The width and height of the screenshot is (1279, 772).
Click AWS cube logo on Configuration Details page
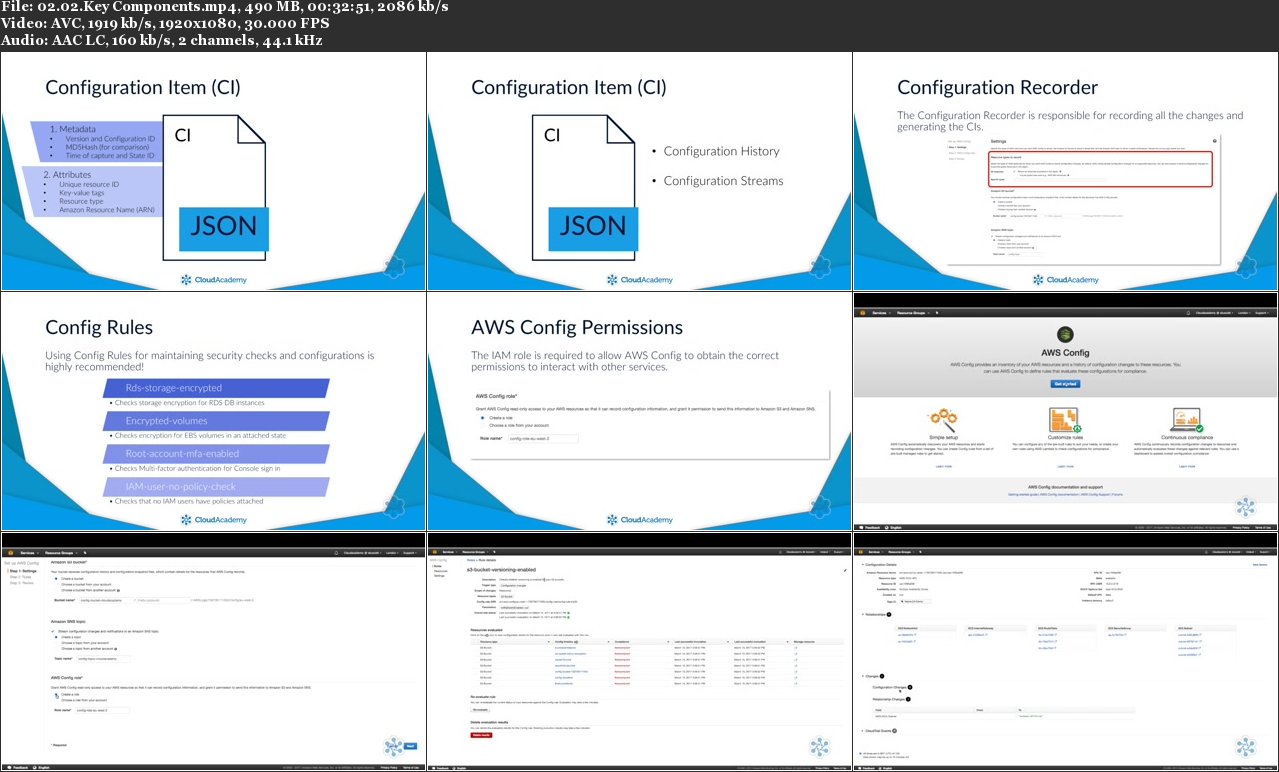coord(860,552)
